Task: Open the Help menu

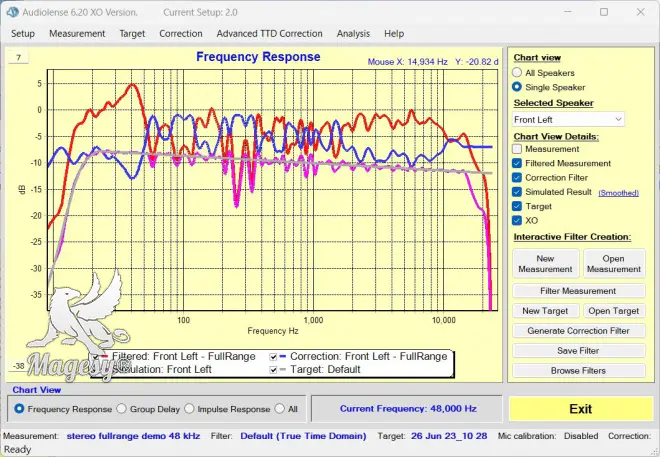Action: tap(394, 34)
